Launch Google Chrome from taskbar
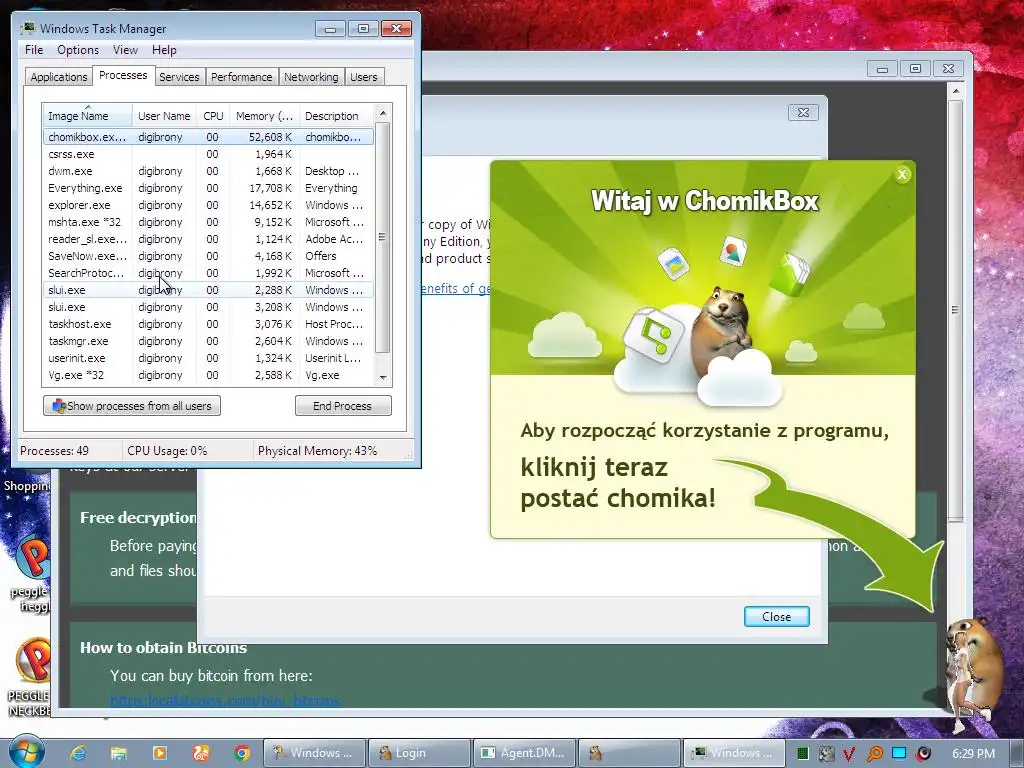 [x=242, y=753]
